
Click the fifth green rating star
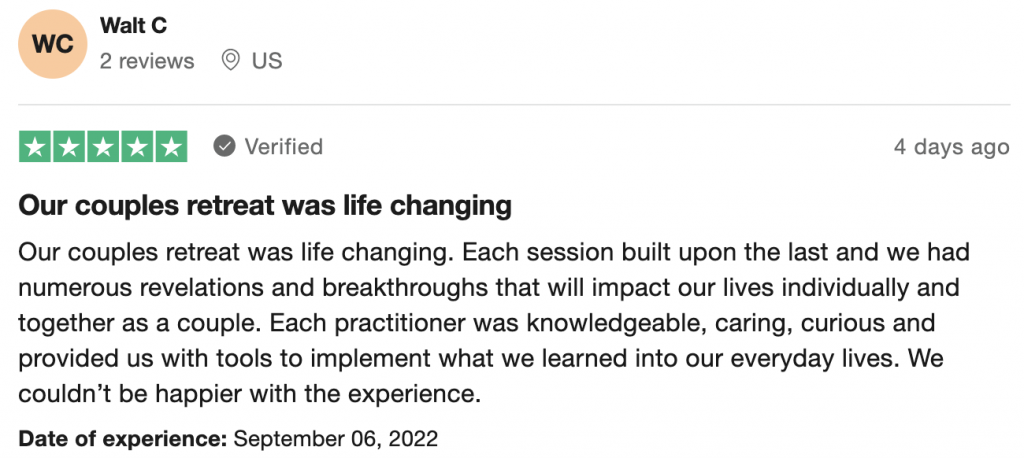pyautogui.click(x=171, y=147)
